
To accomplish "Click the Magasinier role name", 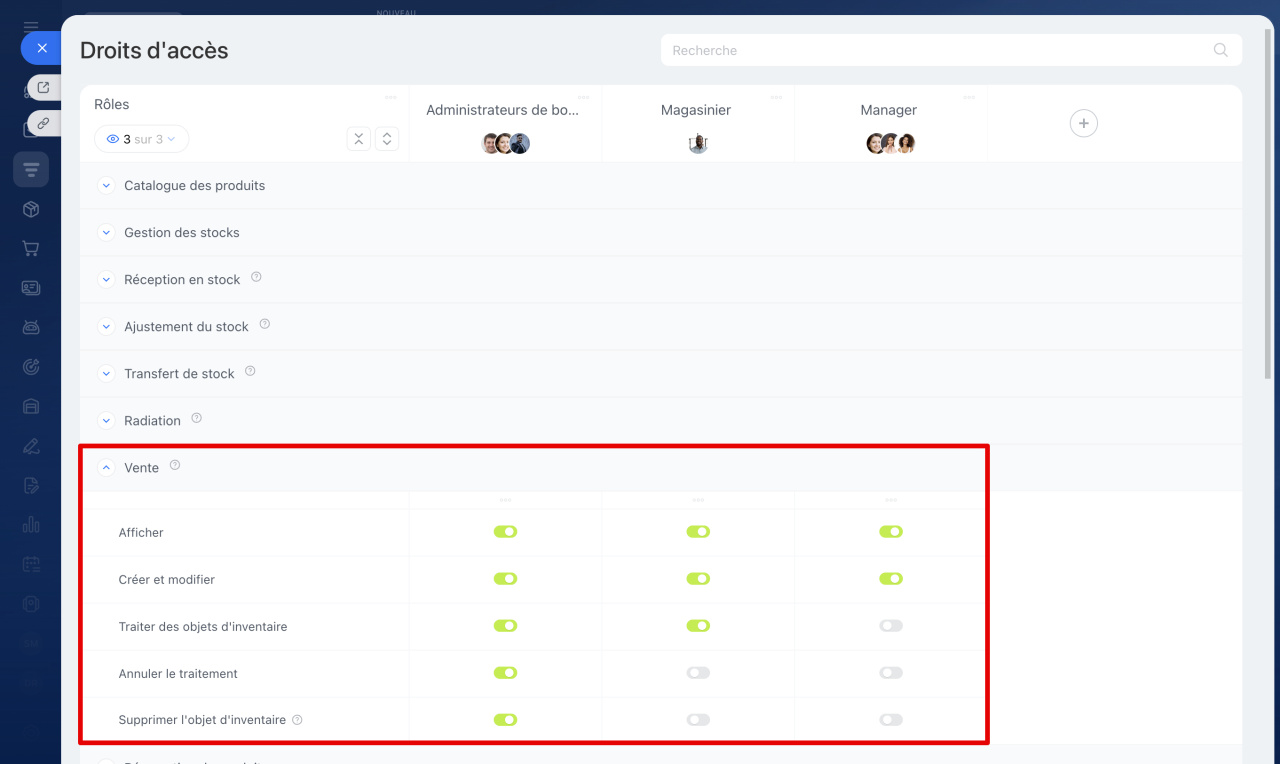I will click(x=696, y=110).
